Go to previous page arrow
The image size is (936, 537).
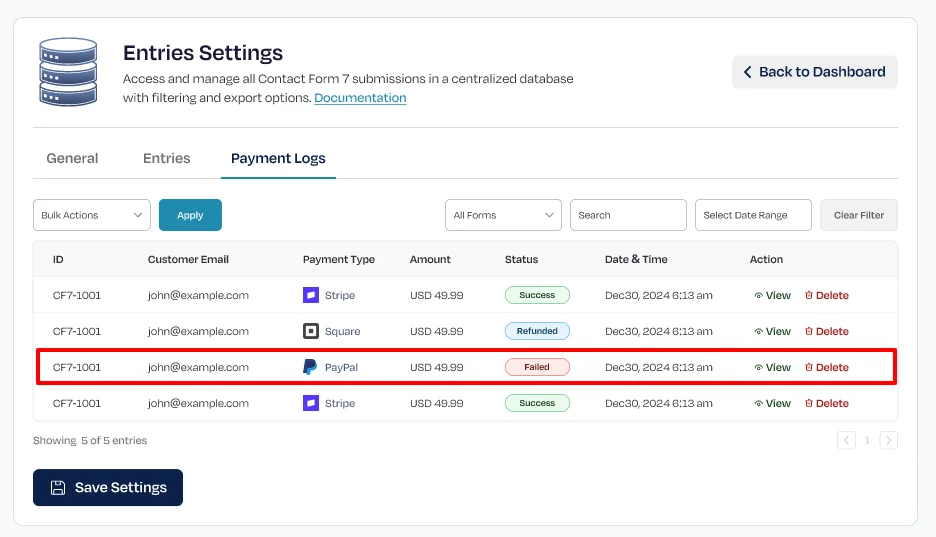point(846,440)
